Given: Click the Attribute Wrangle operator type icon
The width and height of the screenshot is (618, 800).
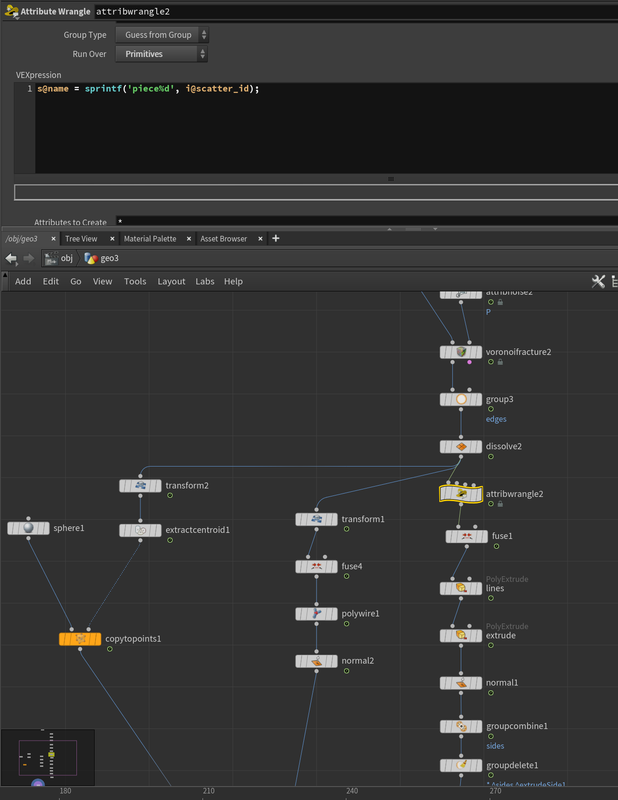Looking at the screenshot, I should (11, 11).
